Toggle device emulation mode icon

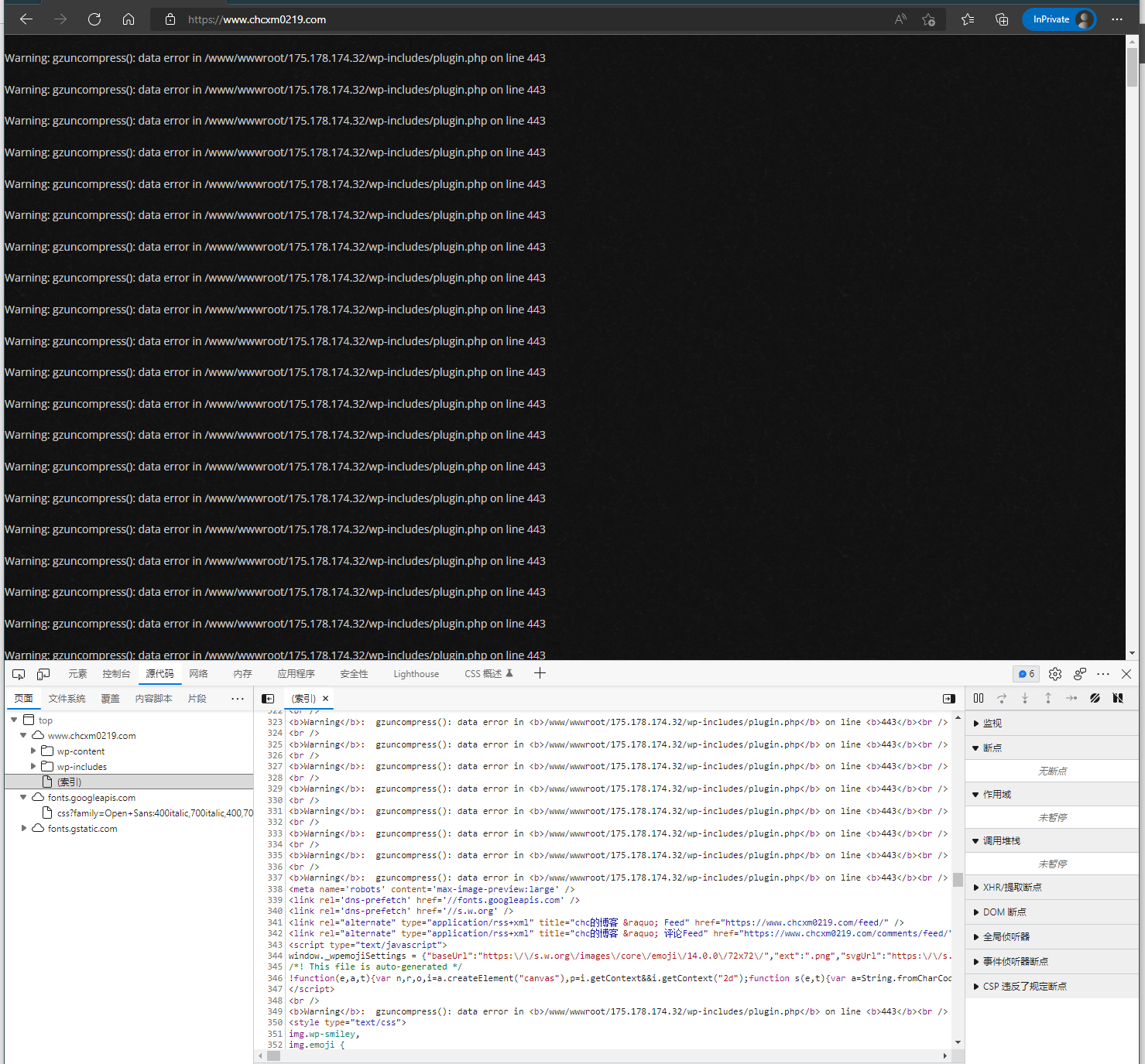click(43, 674)
